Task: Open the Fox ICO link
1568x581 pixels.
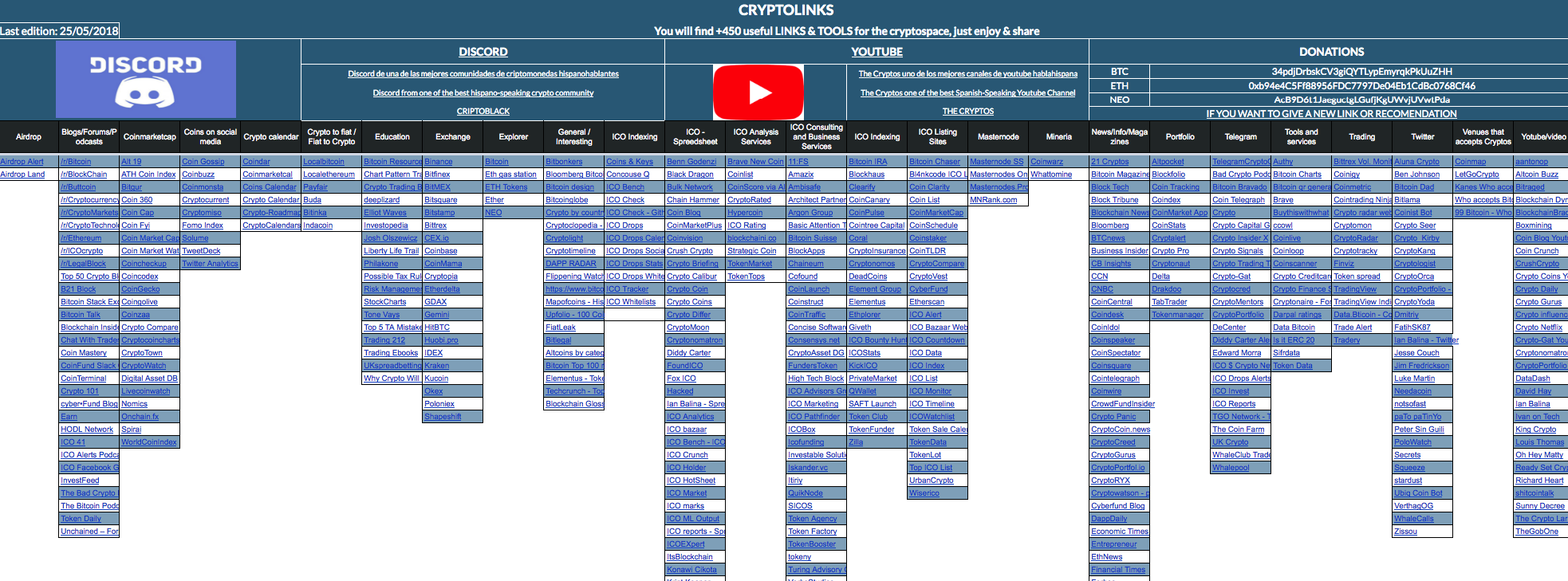Action: [x=681, y=379]
